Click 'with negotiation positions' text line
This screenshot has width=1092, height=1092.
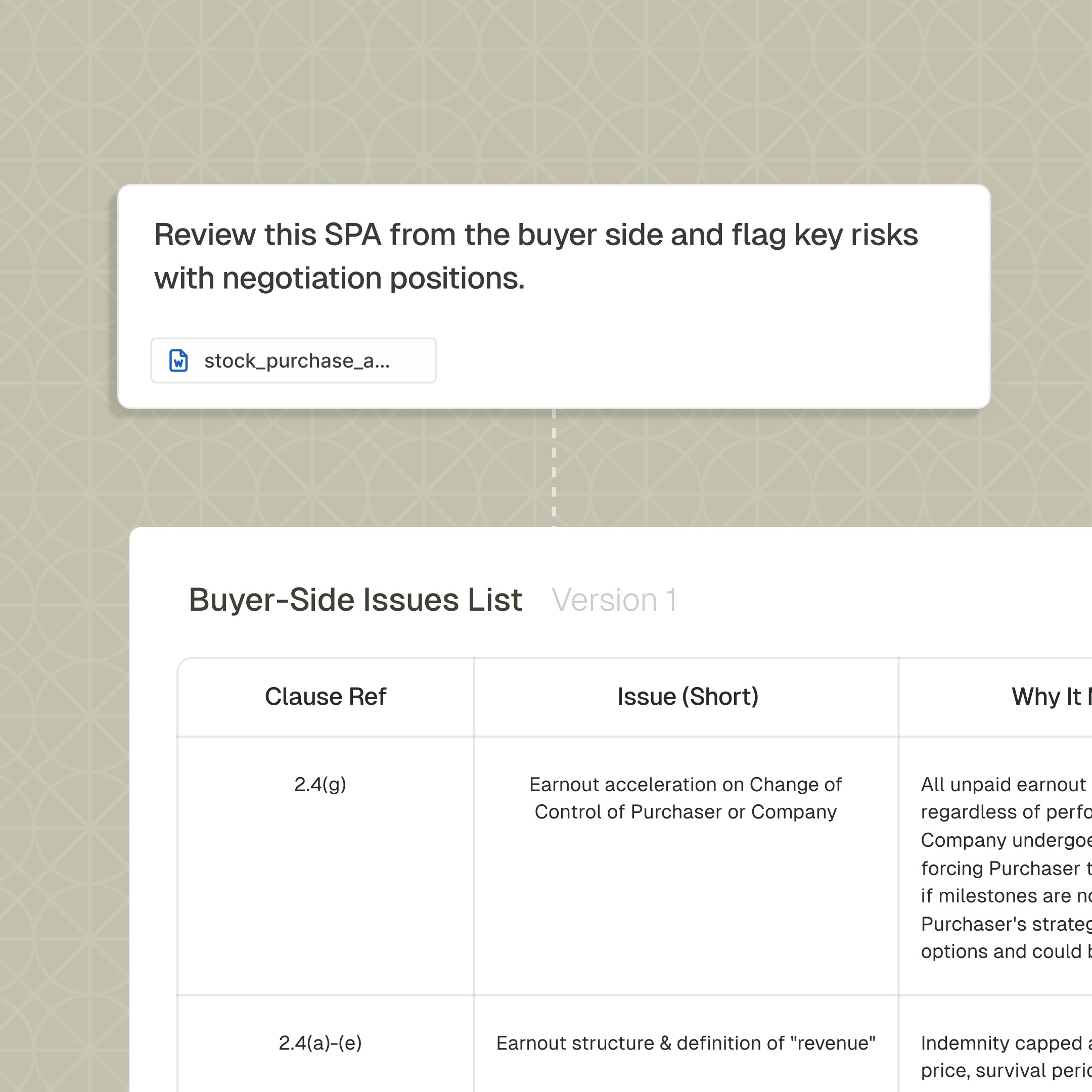coord(339,279)
